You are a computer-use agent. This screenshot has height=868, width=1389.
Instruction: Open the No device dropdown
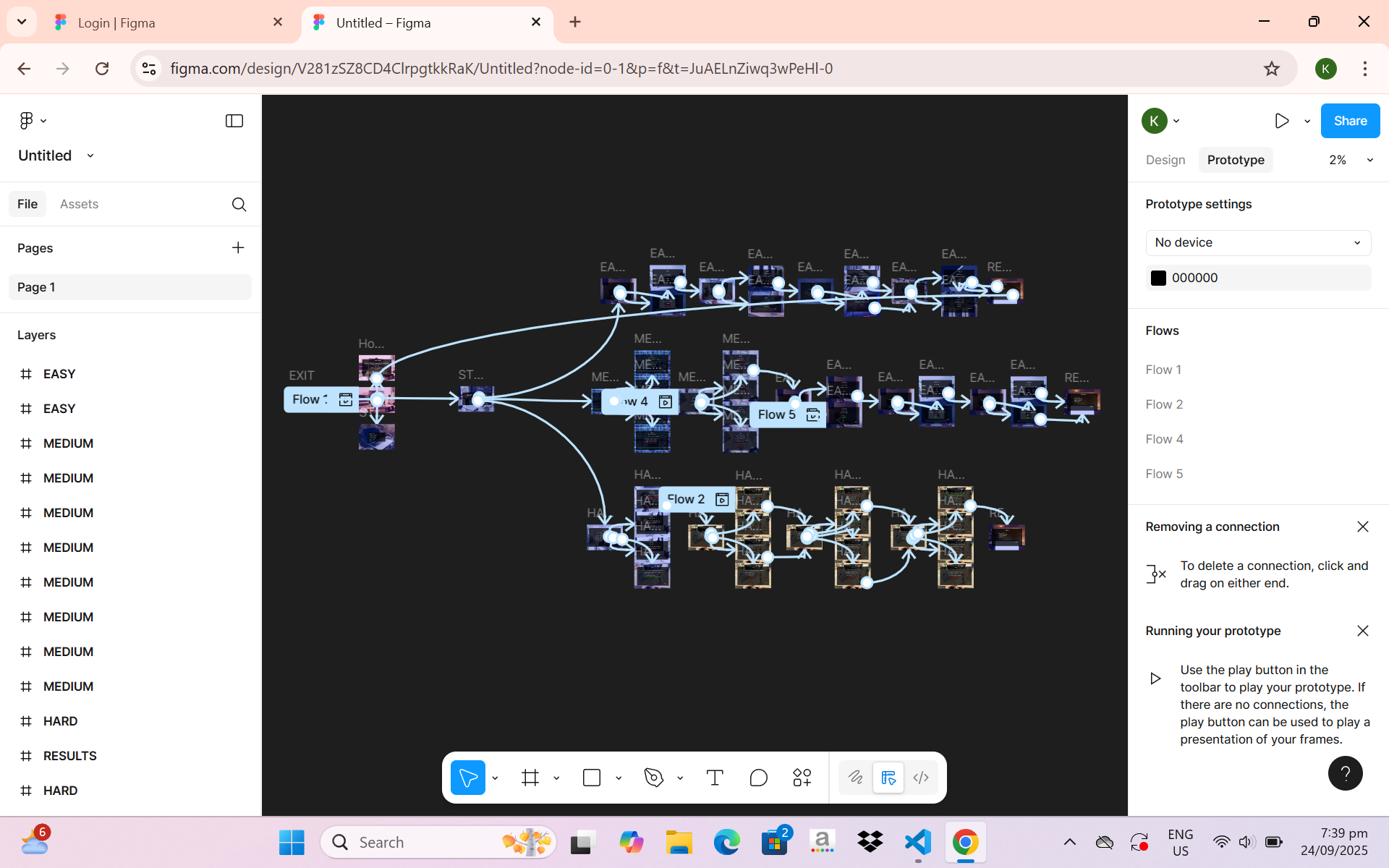pyautogui.click(x=1257, y=242)
